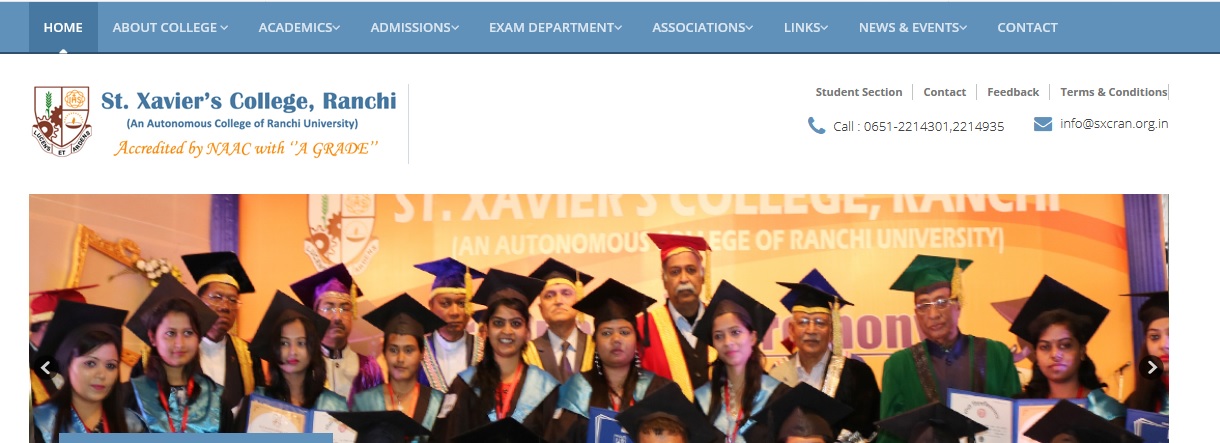The height and width of the screenshot is (443, 1220).
Task: Expand the Academics dropdown menu
Action: pos(299,28)
